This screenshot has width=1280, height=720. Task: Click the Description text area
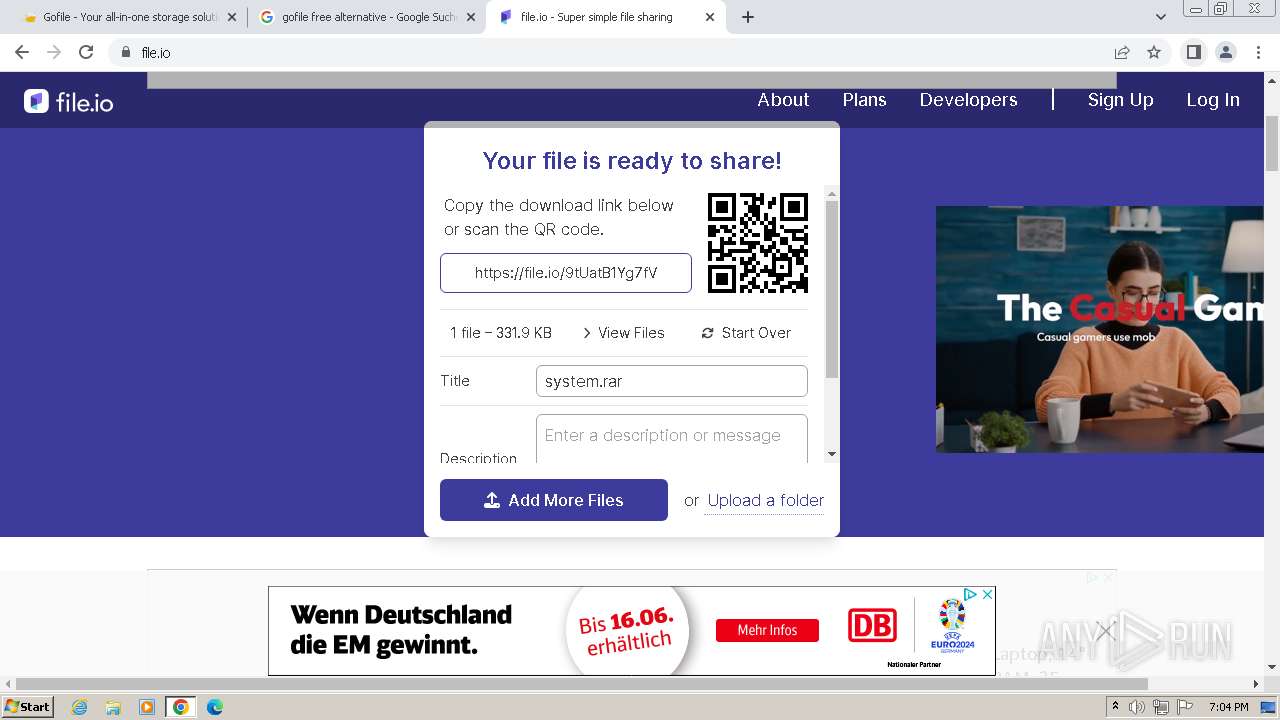tap(672, 439)
